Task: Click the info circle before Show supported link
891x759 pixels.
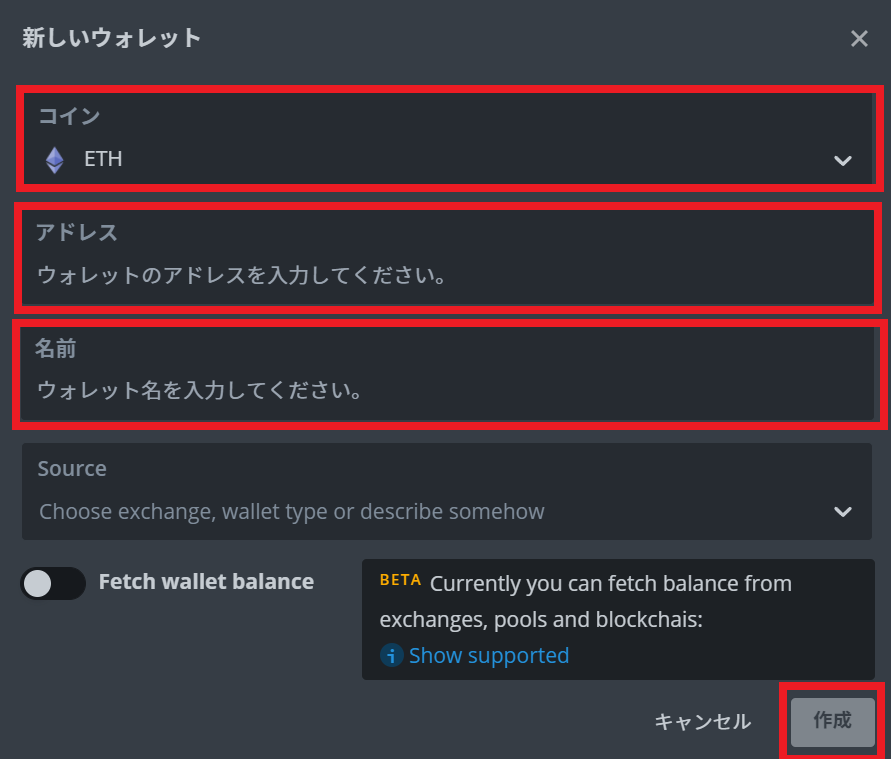Action: [x=391, y=656]
